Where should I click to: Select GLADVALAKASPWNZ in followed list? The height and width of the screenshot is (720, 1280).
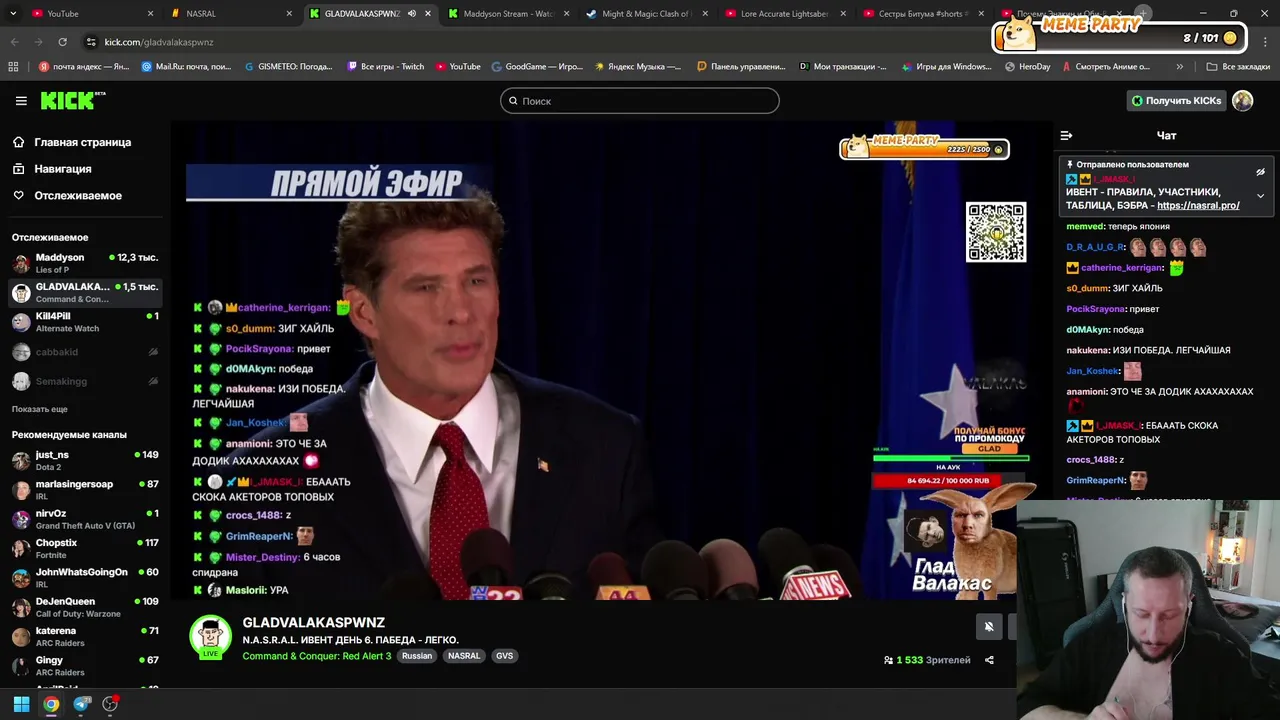point(84,292)
